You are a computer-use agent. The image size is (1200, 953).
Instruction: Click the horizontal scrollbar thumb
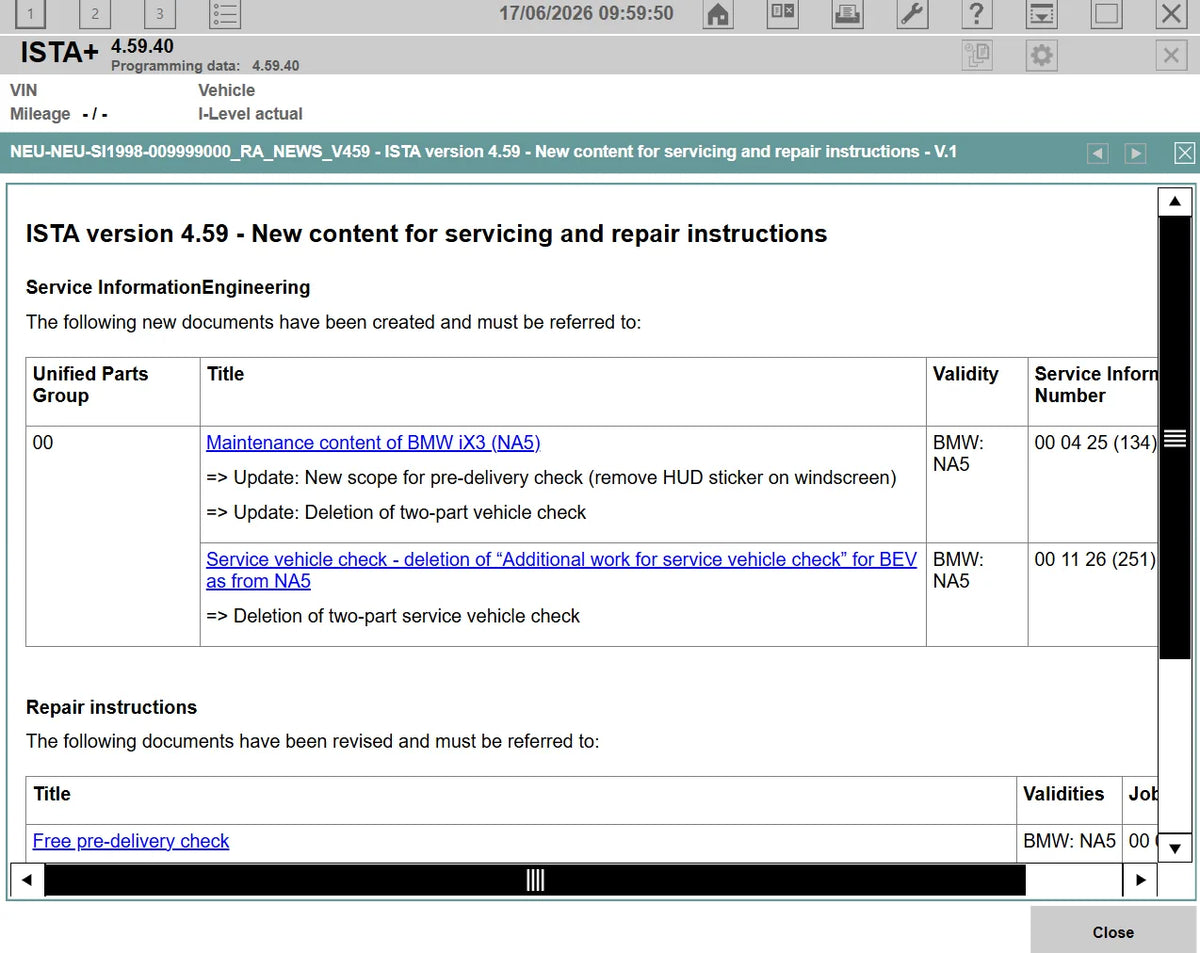535,880
